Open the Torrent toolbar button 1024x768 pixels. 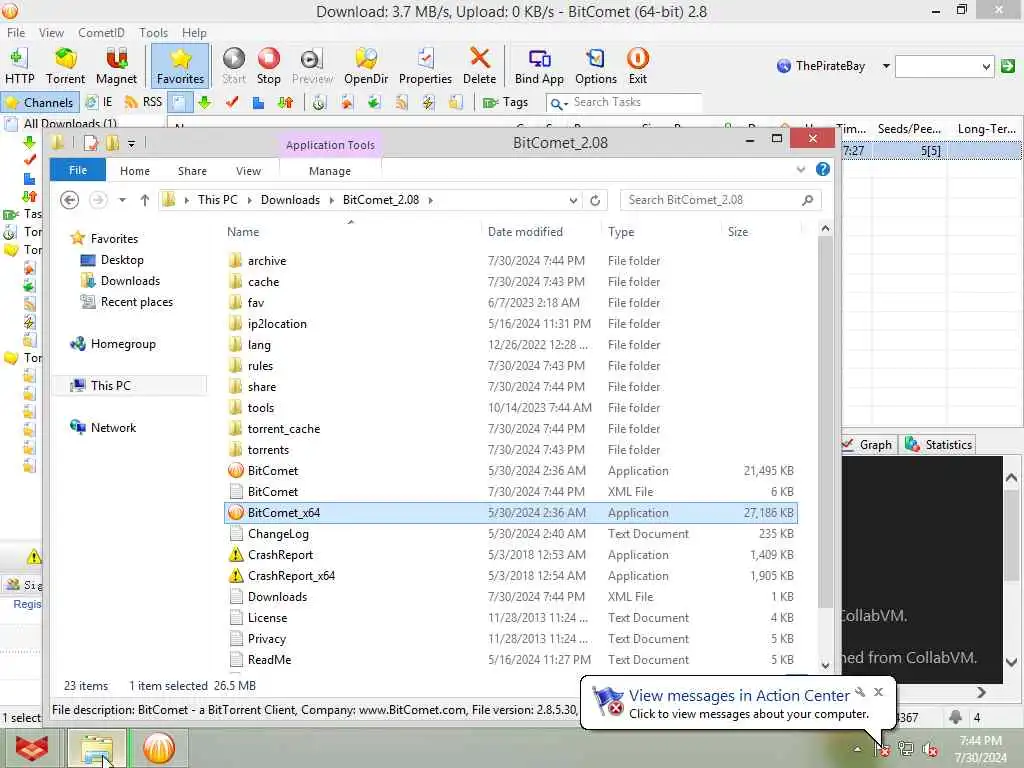click(x=65, y=66)
